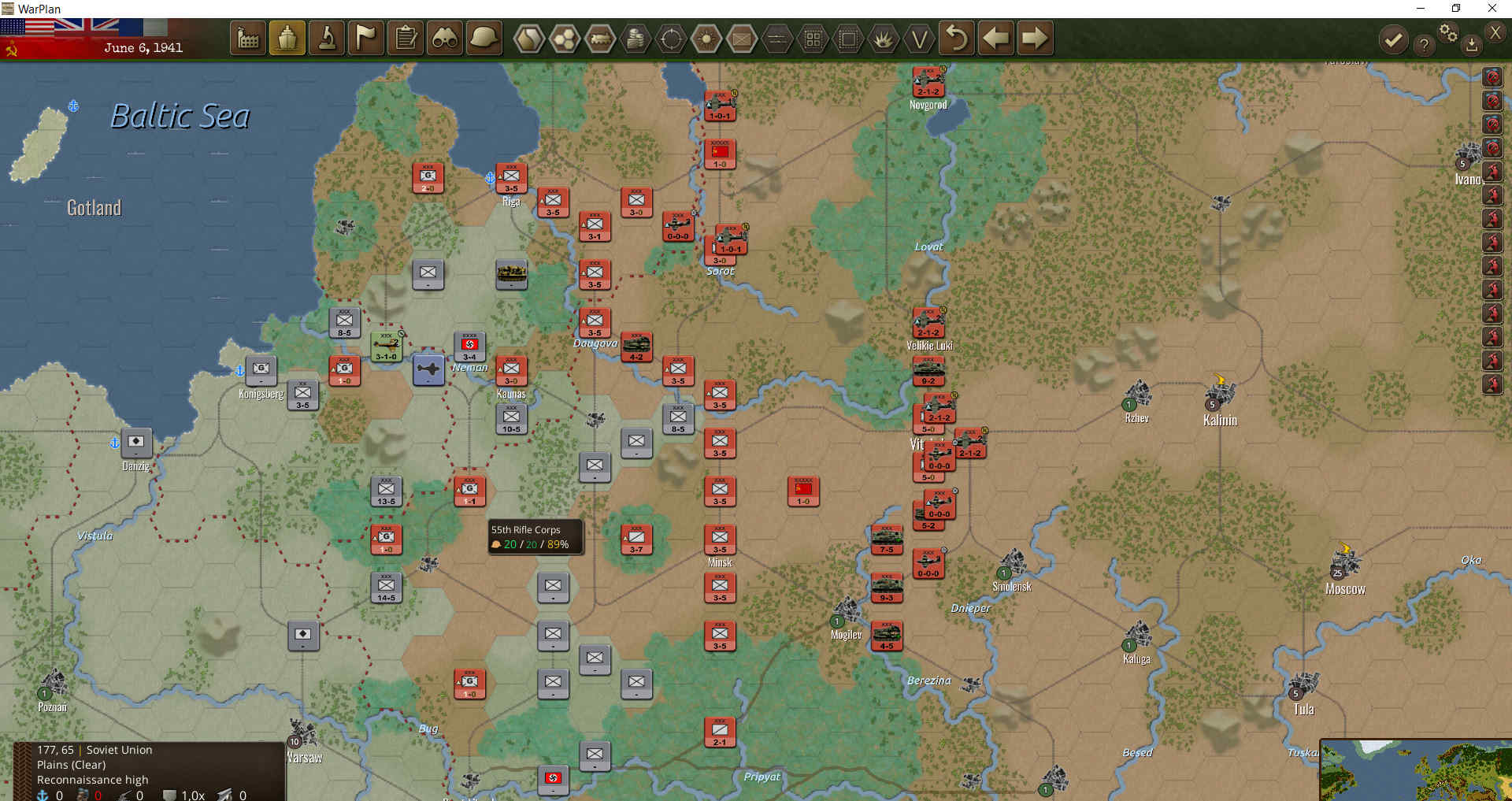Toggle the coins supply overlay
The height and width of the screenshot is (801, 1512).
click(x=636, y=39)
